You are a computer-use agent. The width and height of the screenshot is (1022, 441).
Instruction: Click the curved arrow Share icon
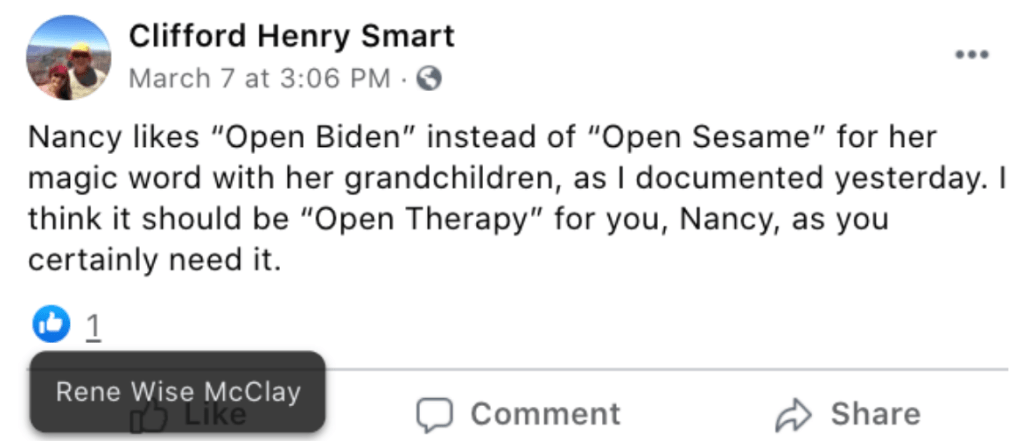coord(793,414)
